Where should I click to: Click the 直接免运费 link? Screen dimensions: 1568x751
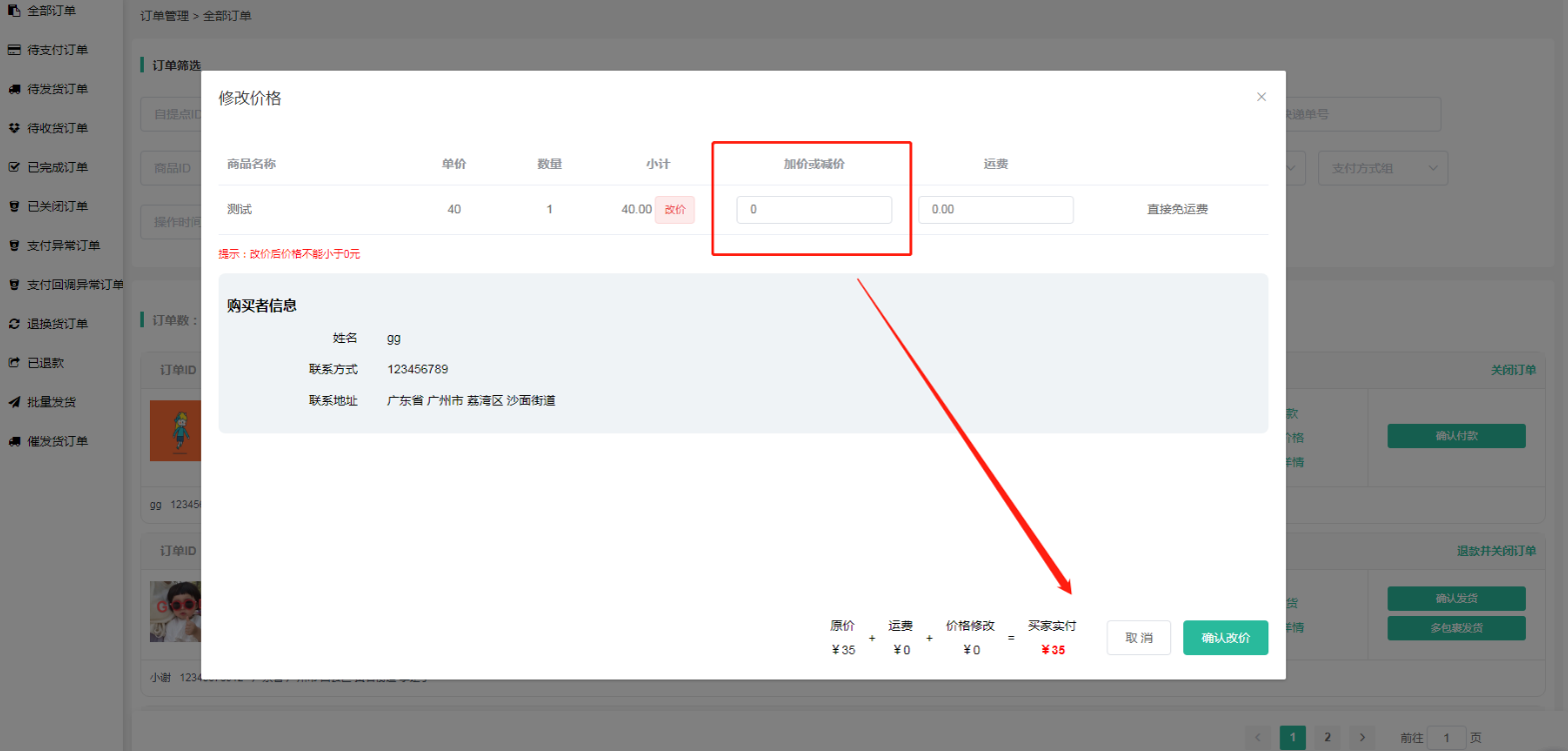click(1177, 210)
